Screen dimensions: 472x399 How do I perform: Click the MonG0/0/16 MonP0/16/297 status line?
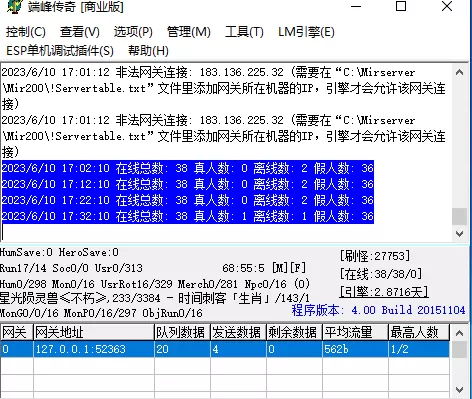tap(101, 313)
